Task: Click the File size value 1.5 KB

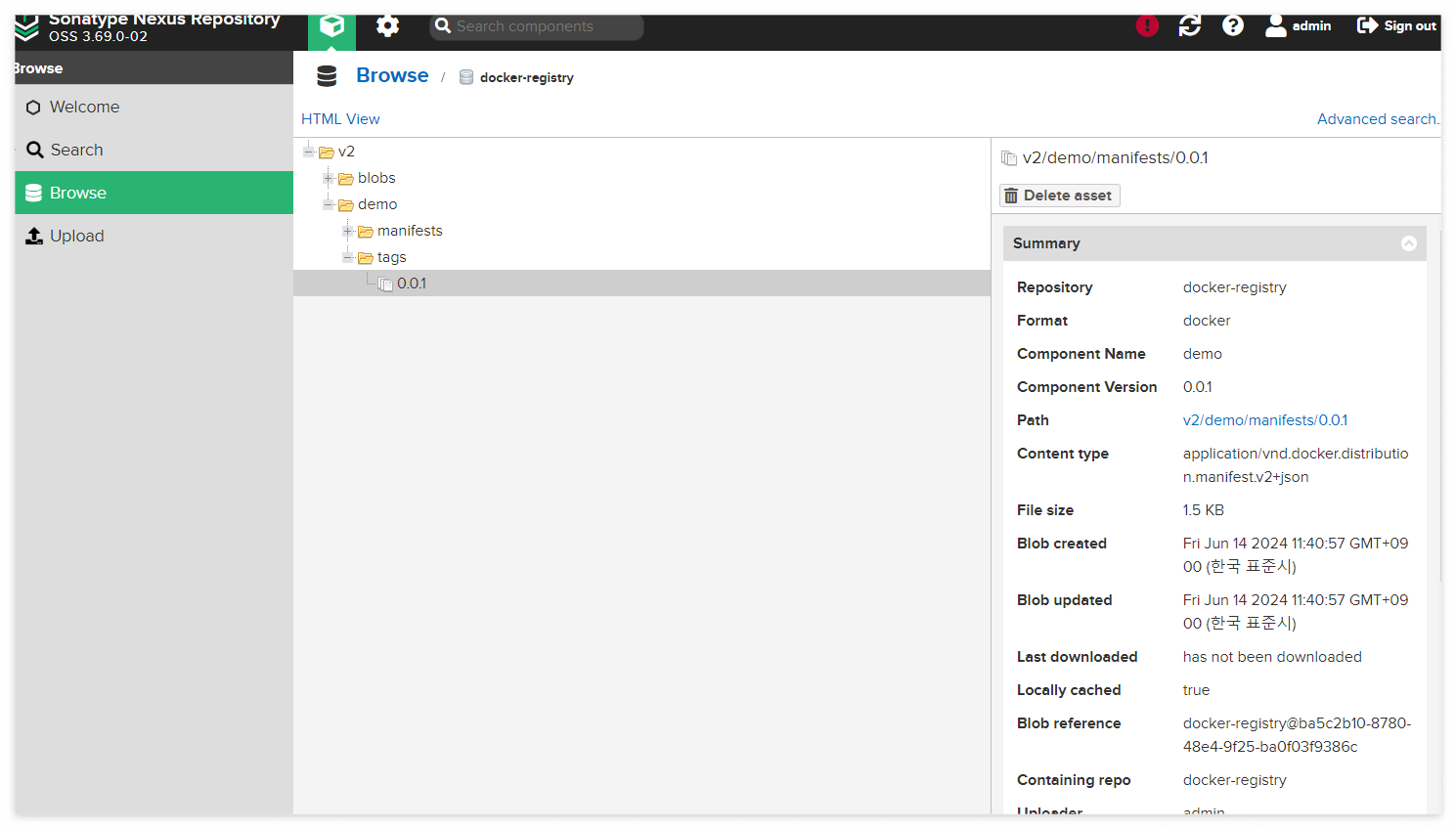Action: coord(1204,510)
